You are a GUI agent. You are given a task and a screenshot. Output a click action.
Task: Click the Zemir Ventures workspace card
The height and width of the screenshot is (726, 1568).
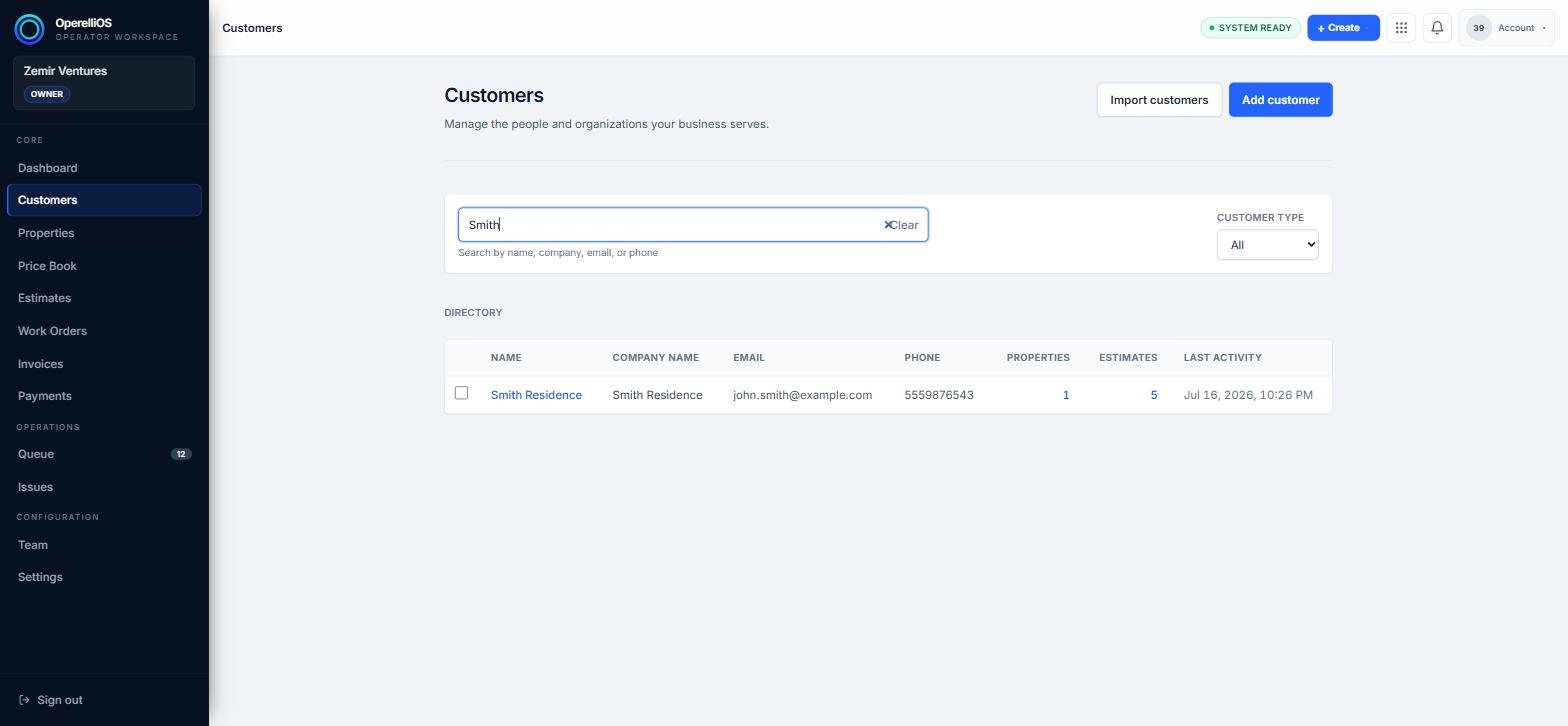click(x=104, y=83)
